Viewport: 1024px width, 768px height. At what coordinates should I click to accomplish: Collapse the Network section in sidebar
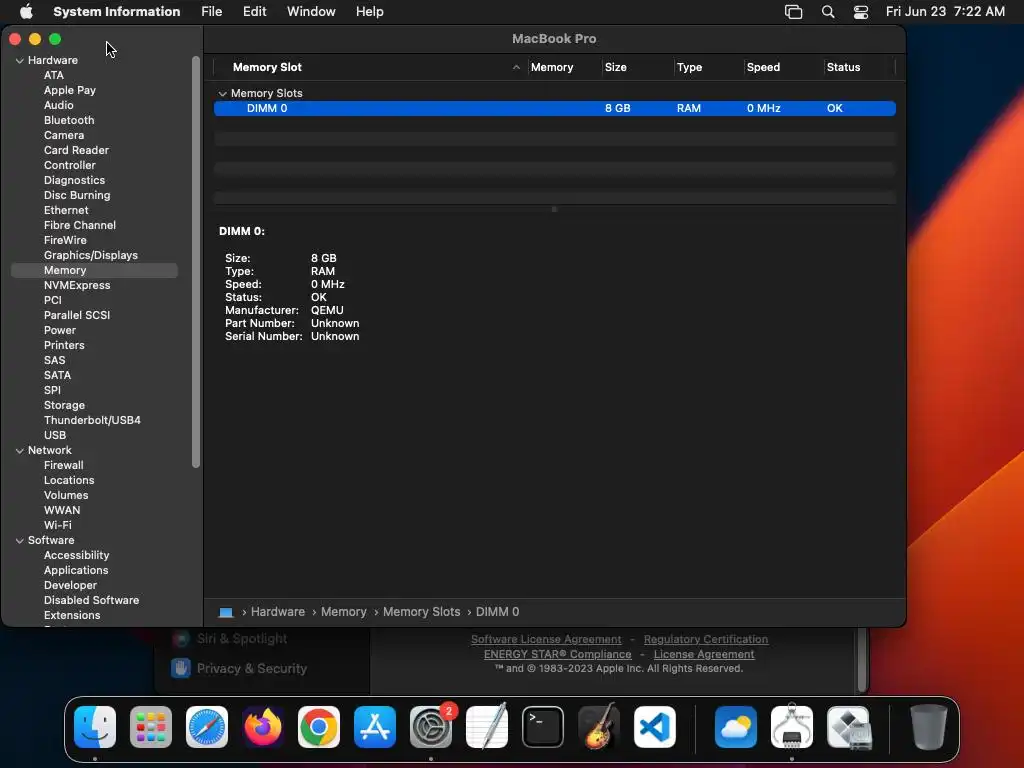(x=20, y=451)
